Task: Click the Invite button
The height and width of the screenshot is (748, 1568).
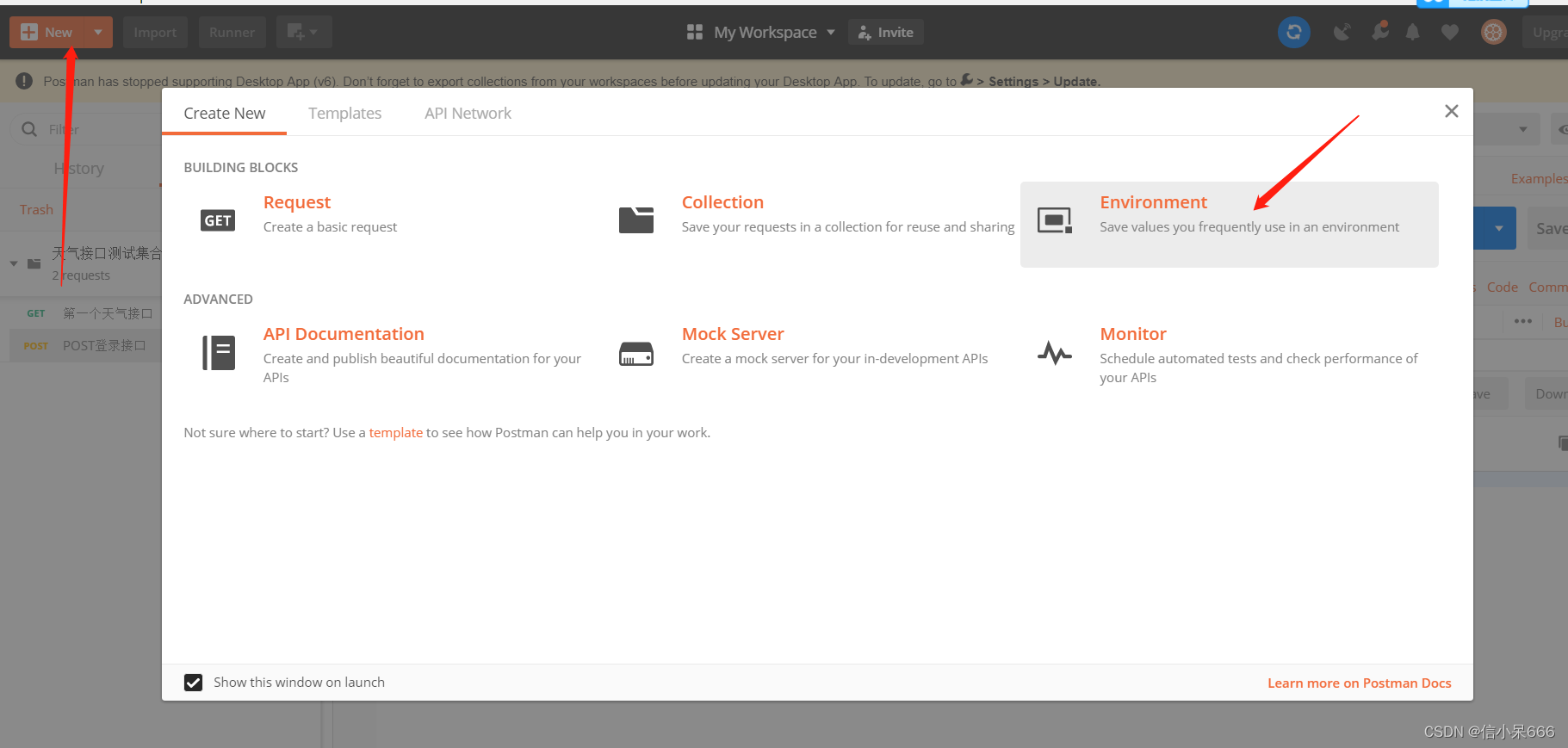Action: [x=886, y=33]
